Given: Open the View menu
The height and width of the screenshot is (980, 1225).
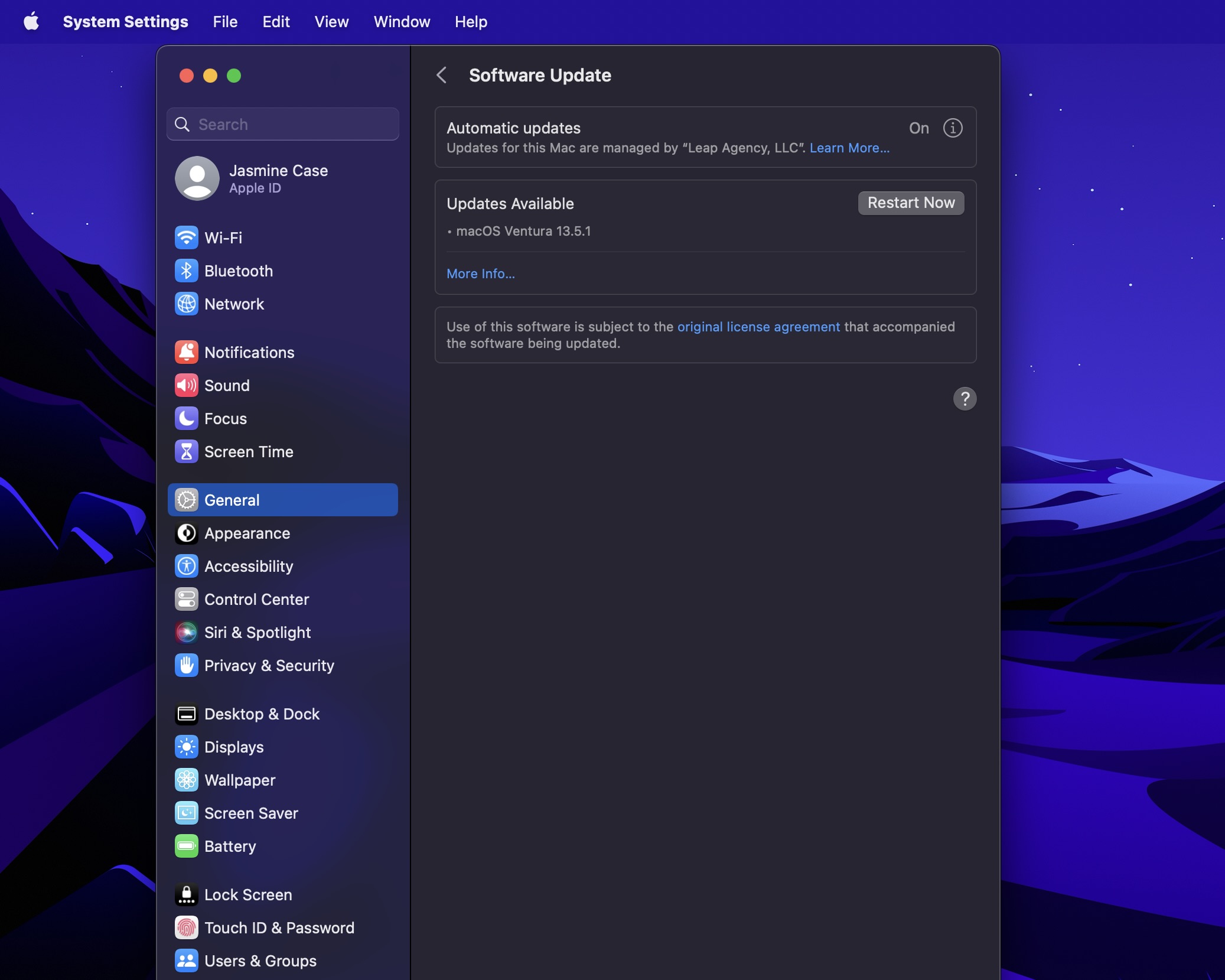Looking at the screenshot, I should pyautogui.click(x=331, y=22).
